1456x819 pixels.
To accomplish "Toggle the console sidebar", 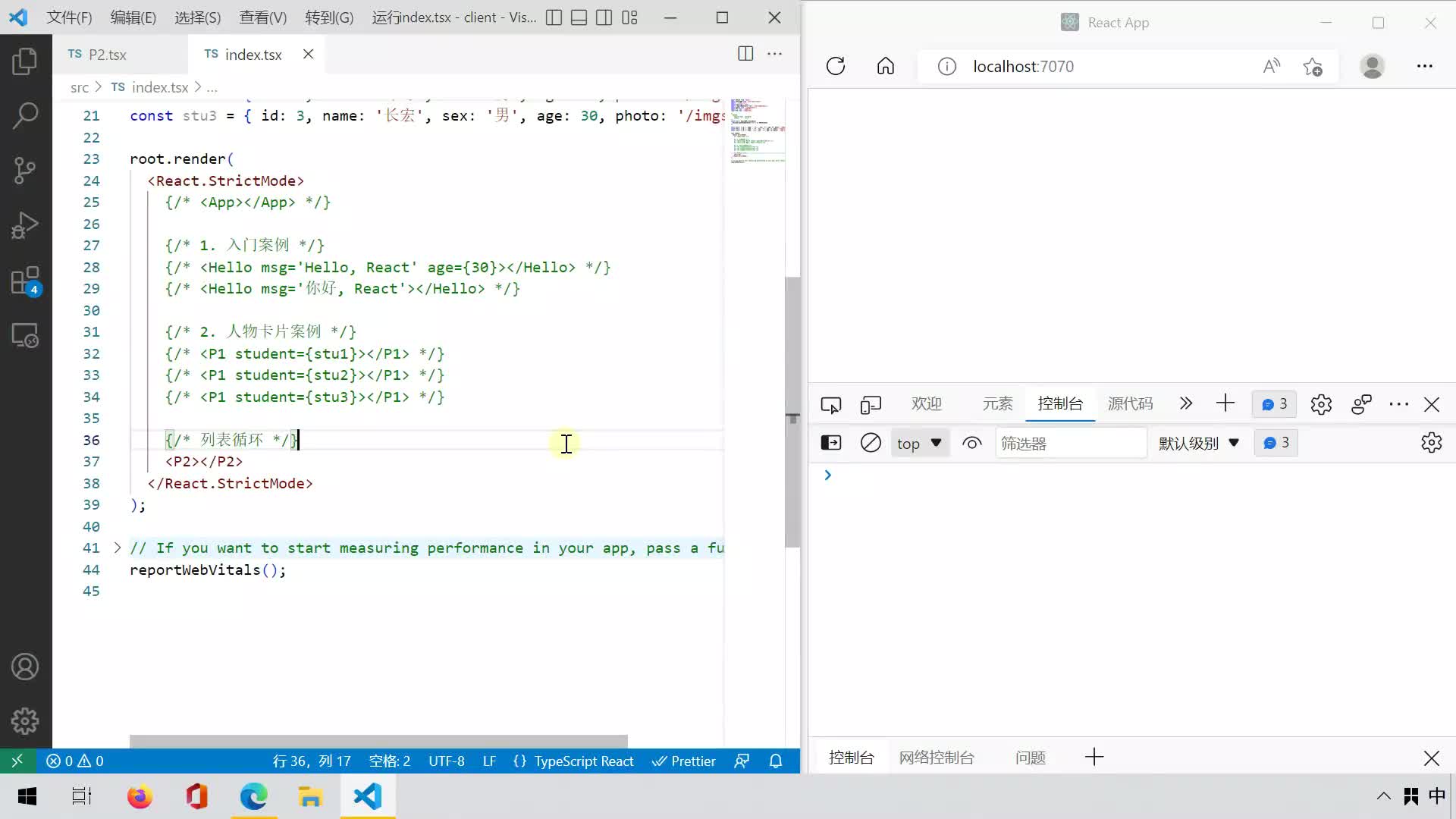I will coord(831,443).
